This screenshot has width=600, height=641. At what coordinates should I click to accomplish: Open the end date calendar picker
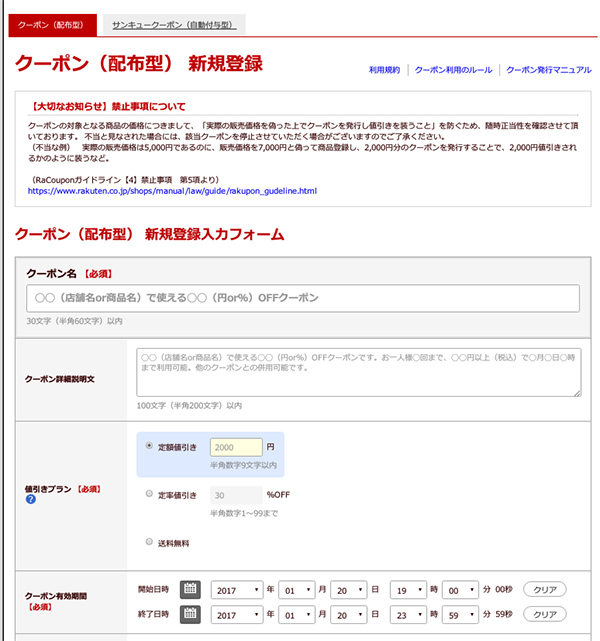[x=190, y=613]
